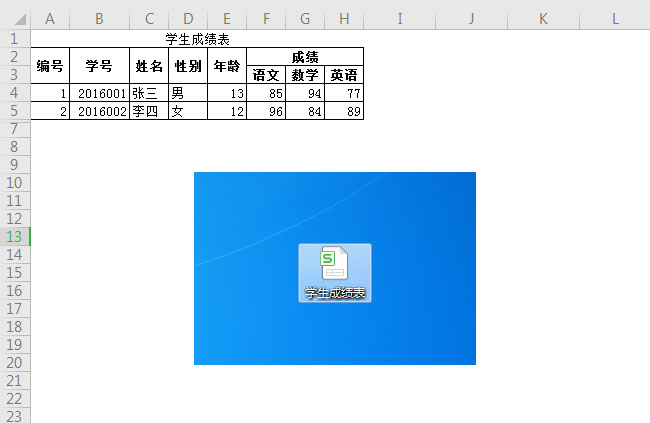The width and height of the screenshot is (650, 423).
Task: Select the 数学 score 94 cell
Action: 305,93
